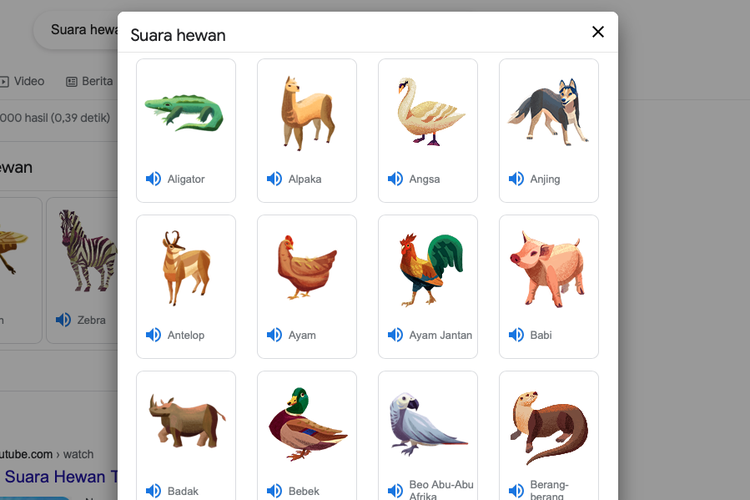Play the Antelop sound speaker icon
750x500 pixels.
coord(153,335)
